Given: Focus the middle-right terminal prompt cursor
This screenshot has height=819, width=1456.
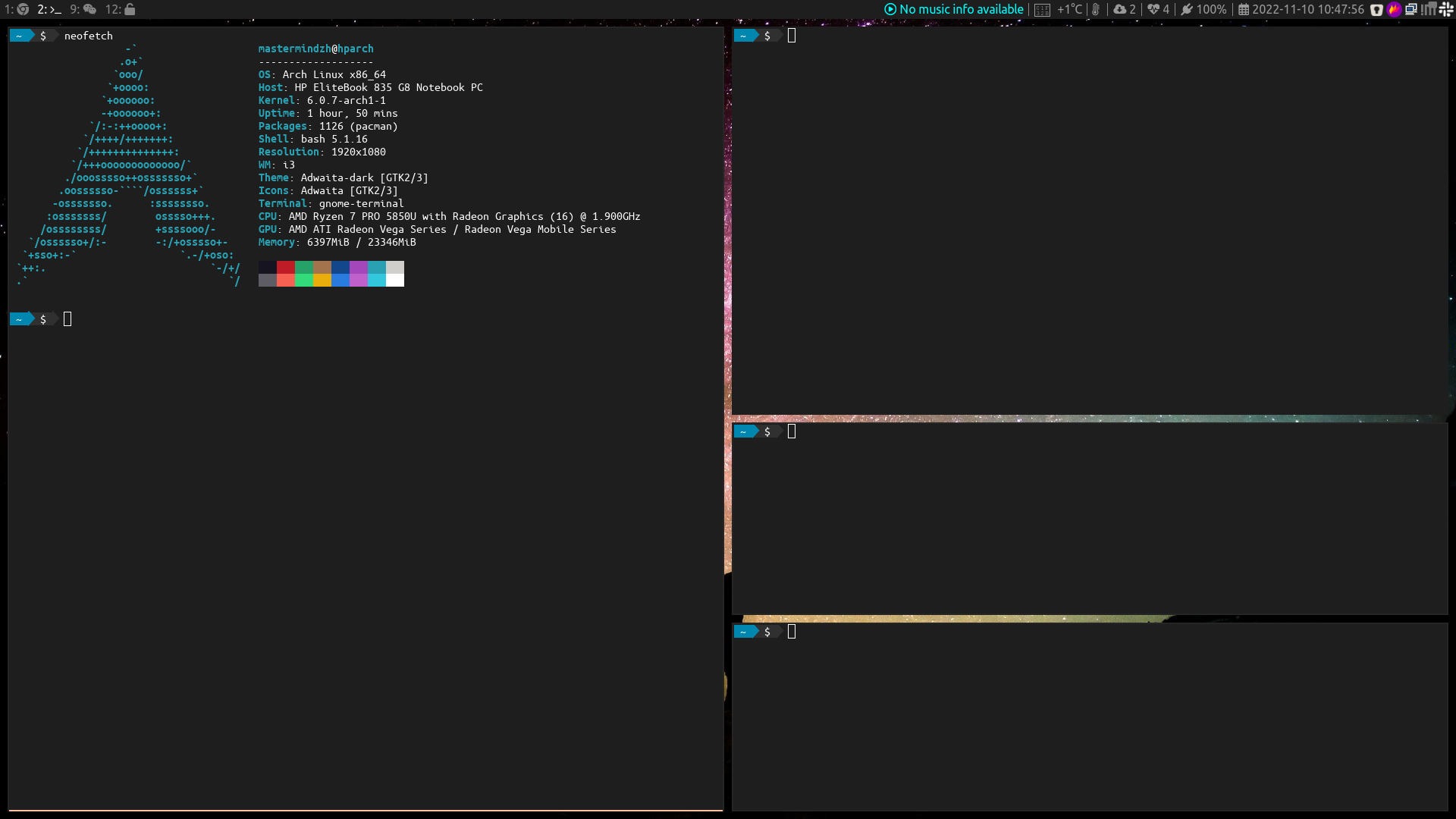Looking at the screenshot, I should tap(792, 431).
